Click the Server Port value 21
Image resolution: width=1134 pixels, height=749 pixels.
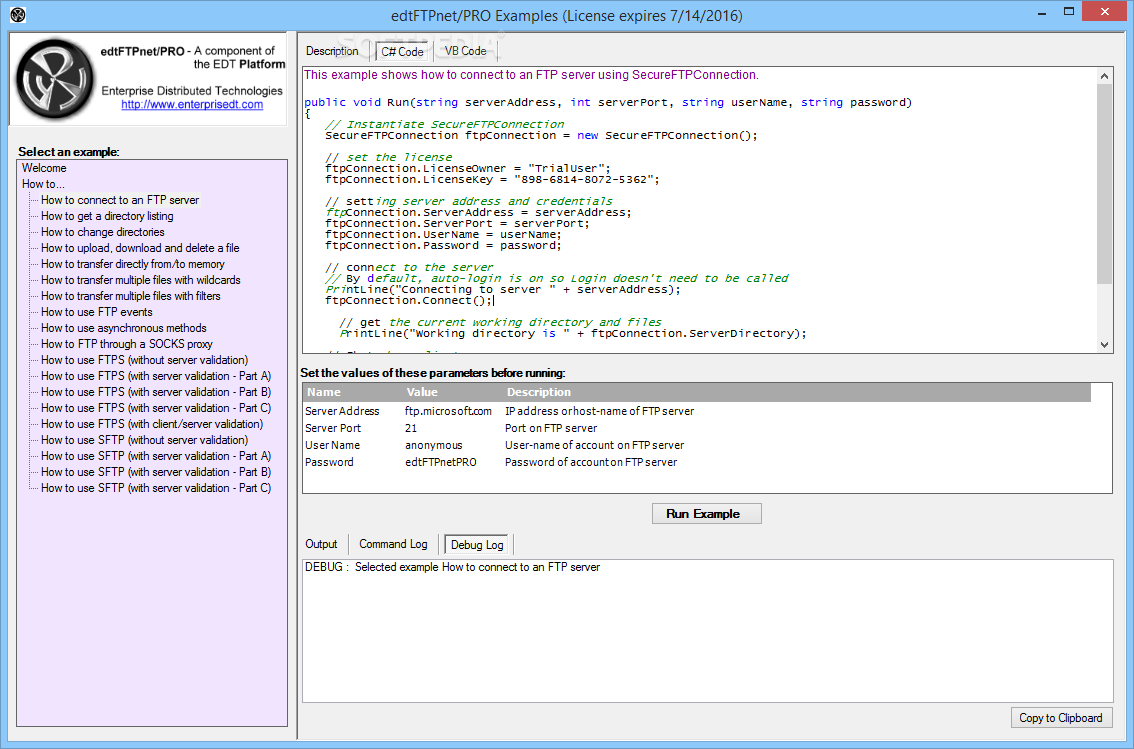click(411, 428)
